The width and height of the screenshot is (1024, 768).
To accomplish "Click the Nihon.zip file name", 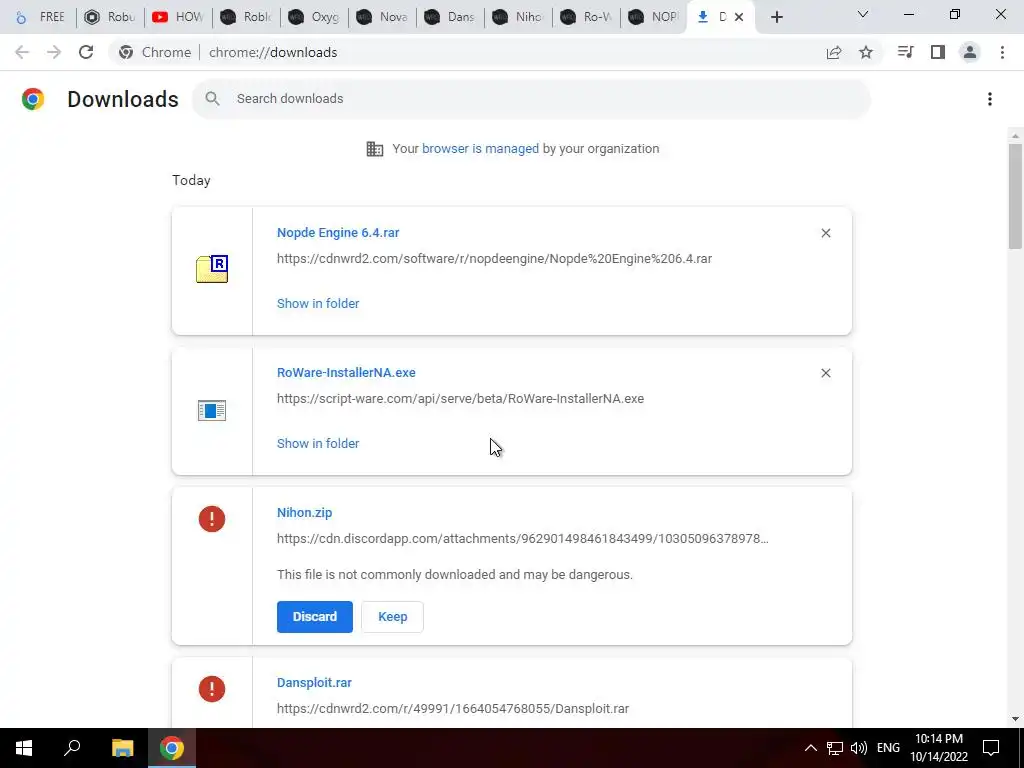I will [304, 513].
